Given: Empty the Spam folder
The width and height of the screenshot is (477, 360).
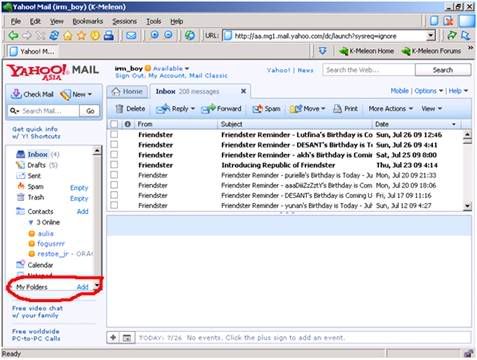Looking at the screenshot, I should pos(79,188).
